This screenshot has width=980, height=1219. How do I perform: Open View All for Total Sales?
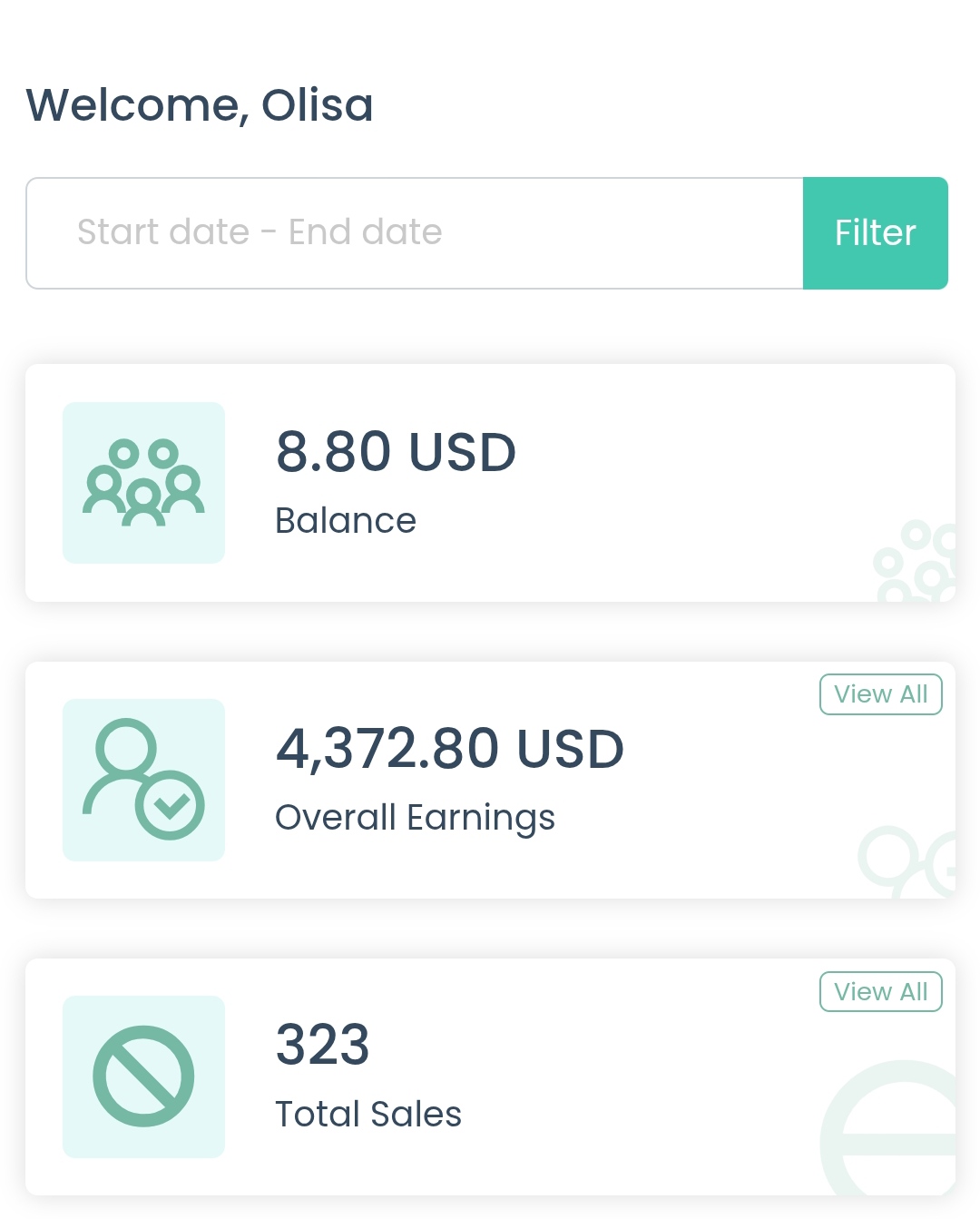pyautogui.click(x=880, y=991)
